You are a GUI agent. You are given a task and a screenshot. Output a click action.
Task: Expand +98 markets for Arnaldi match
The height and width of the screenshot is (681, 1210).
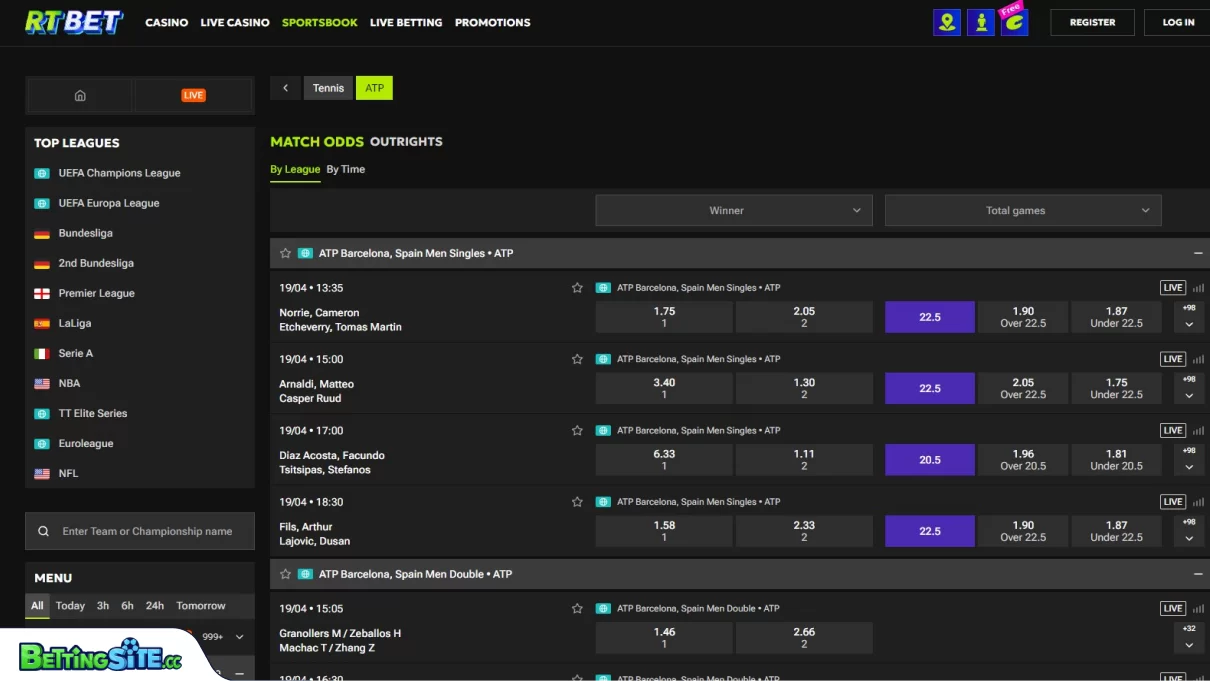point(1189,388)
